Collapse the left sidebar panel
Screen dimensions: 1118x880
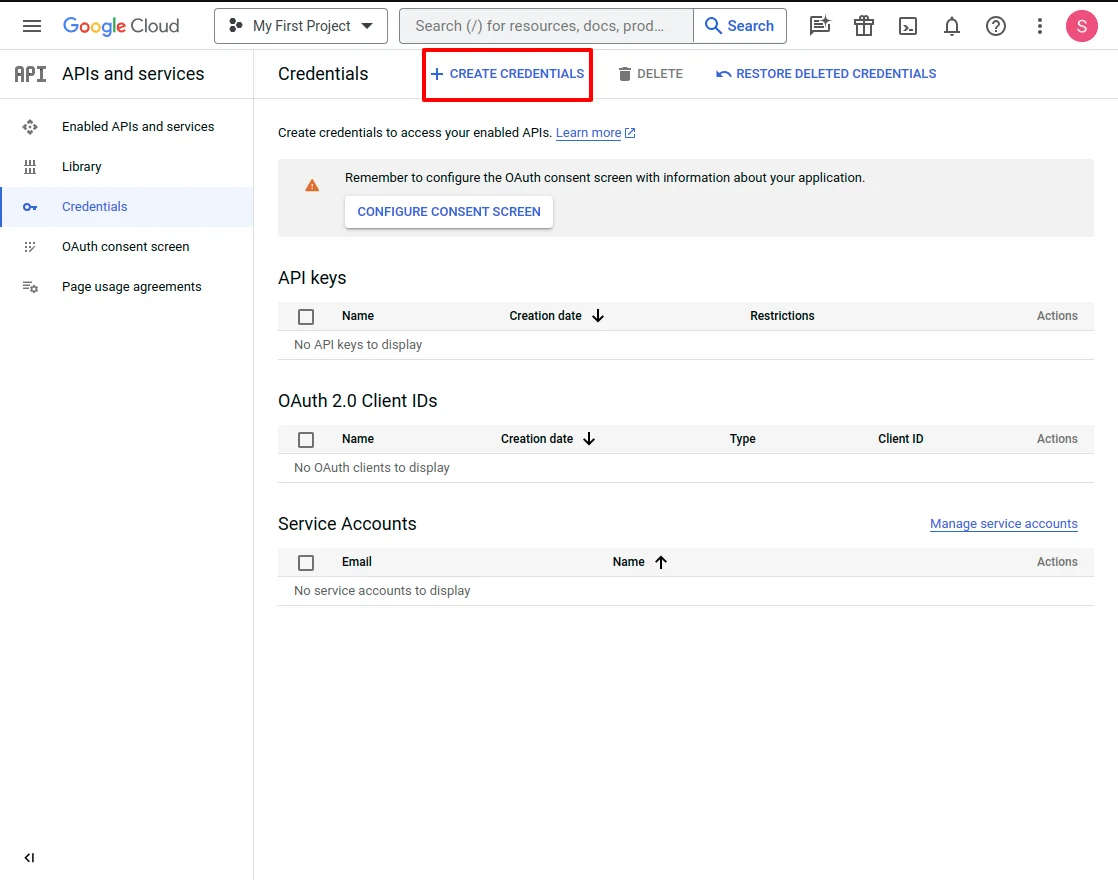tap(29, 857)
